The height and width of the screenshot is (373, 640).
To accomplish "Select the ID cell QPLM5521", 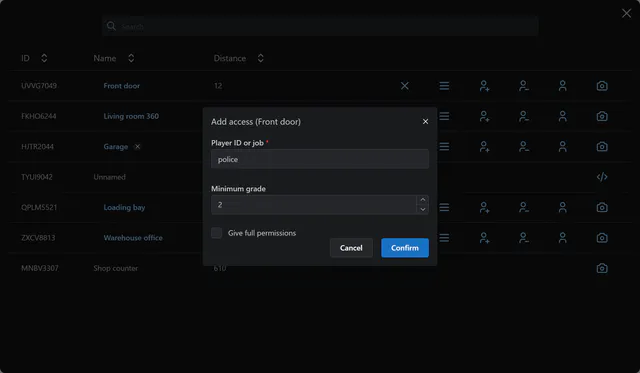I will click(x=39, y=207).
